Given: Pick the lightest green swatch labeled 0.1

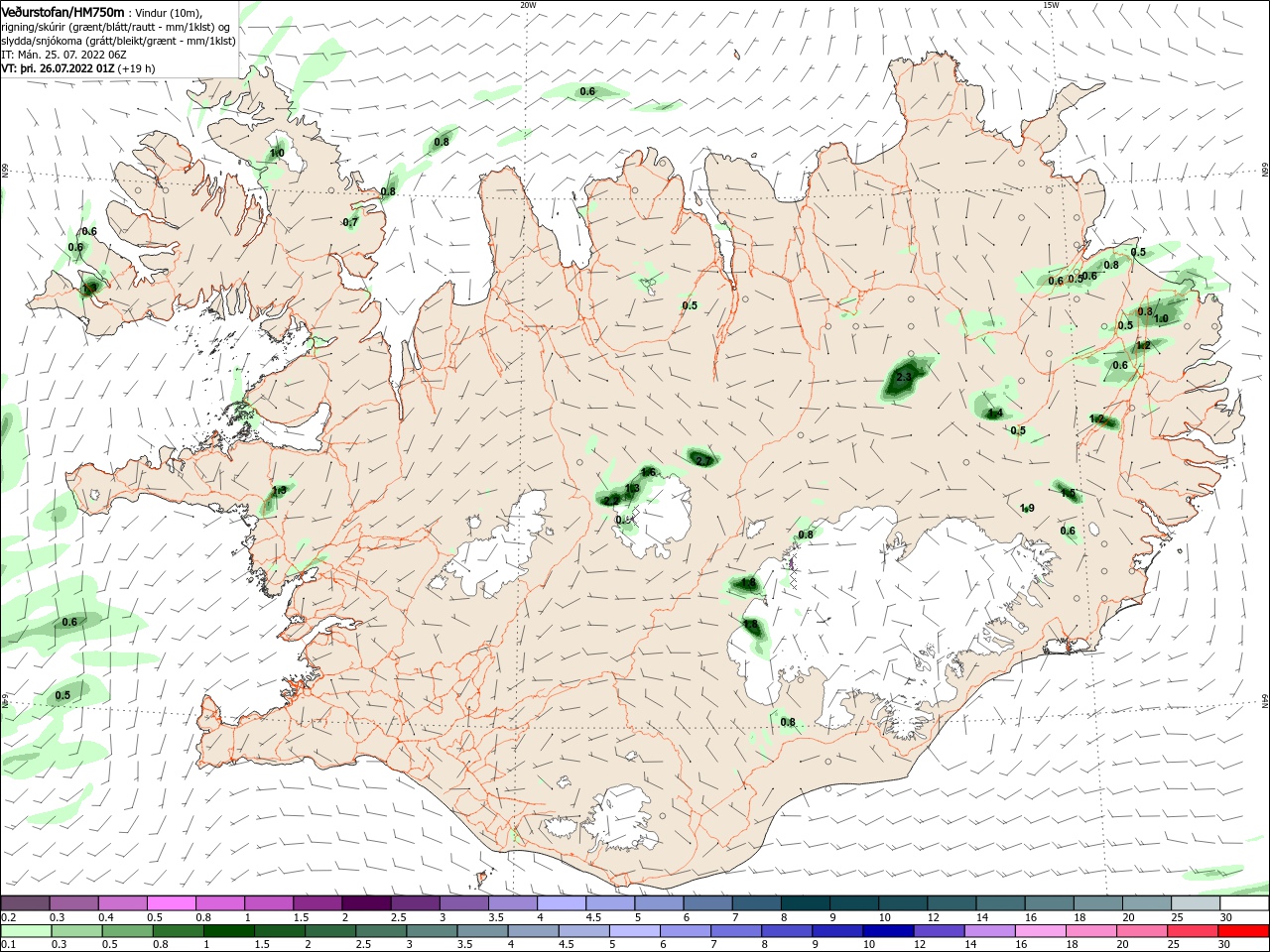Looking at the screenshot, I should pyautogui.click(x=26, y=931).
